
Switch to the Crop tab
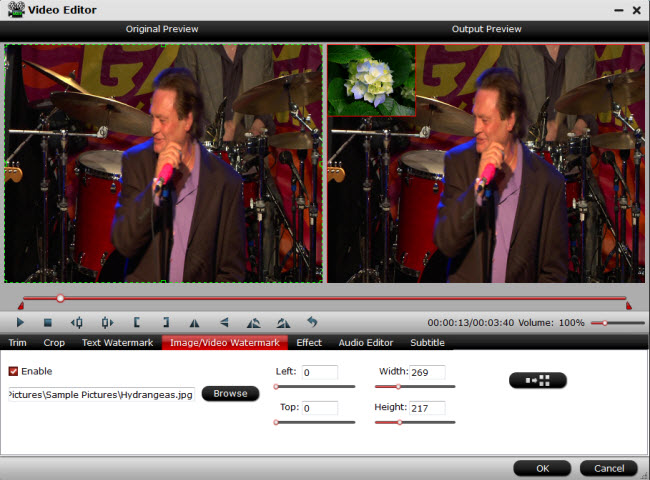tap(54, 343)
